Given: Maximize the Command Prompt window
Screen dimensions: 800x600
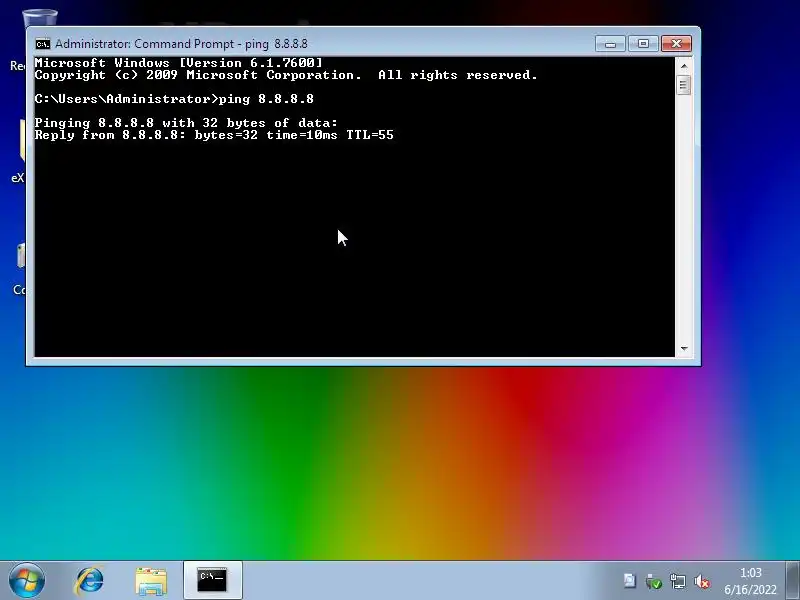Looking at the screenshot, I should pyautogui.click(x=643, y=44).
